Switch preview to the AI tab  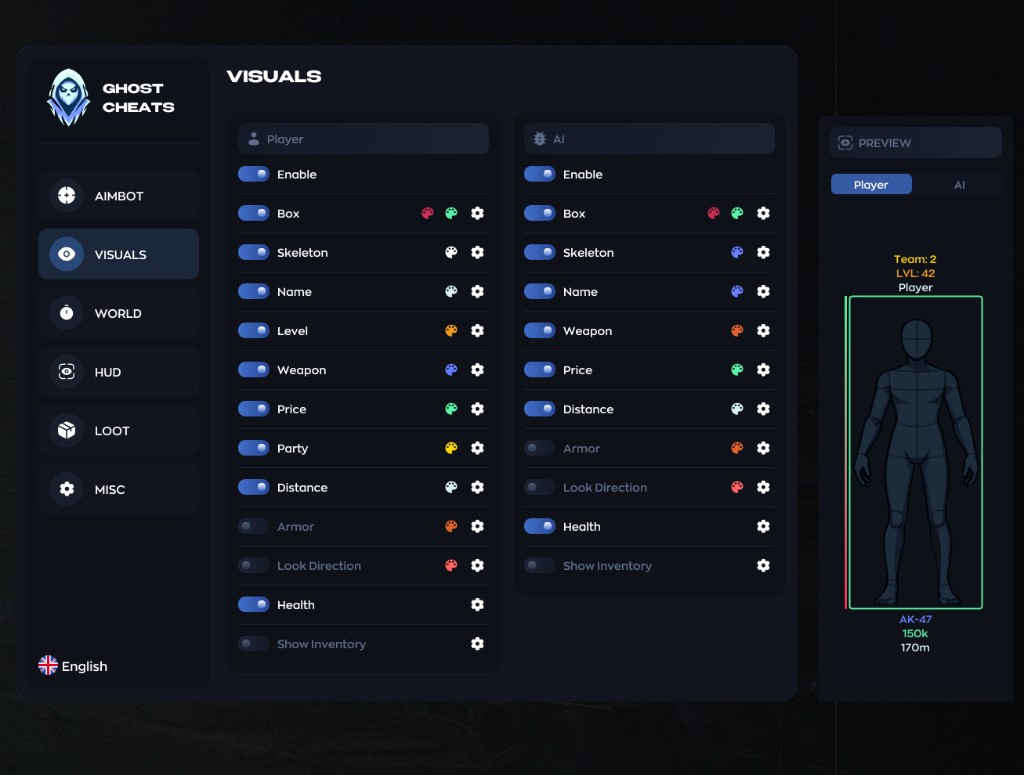tap(959, 185)
